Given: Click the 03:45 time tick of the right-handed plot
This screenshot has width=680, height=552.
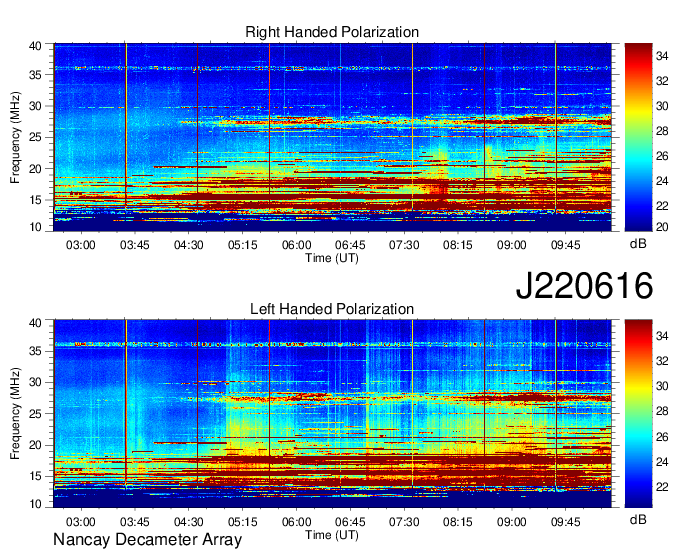Looking at the screenshot, I should pos(134,245).
